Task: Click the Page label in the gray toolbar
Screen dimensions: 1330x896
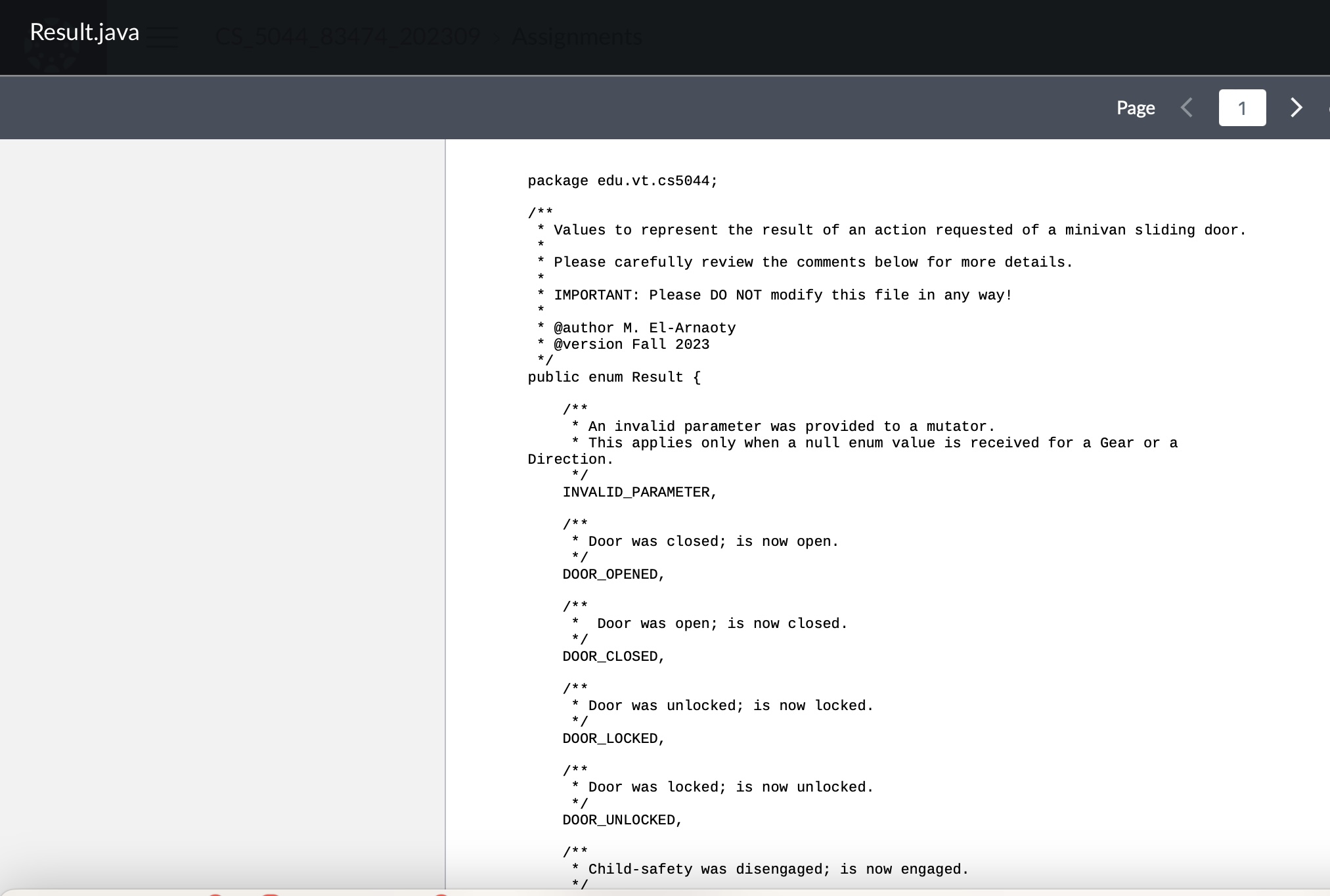Action: pos(1135,107)
